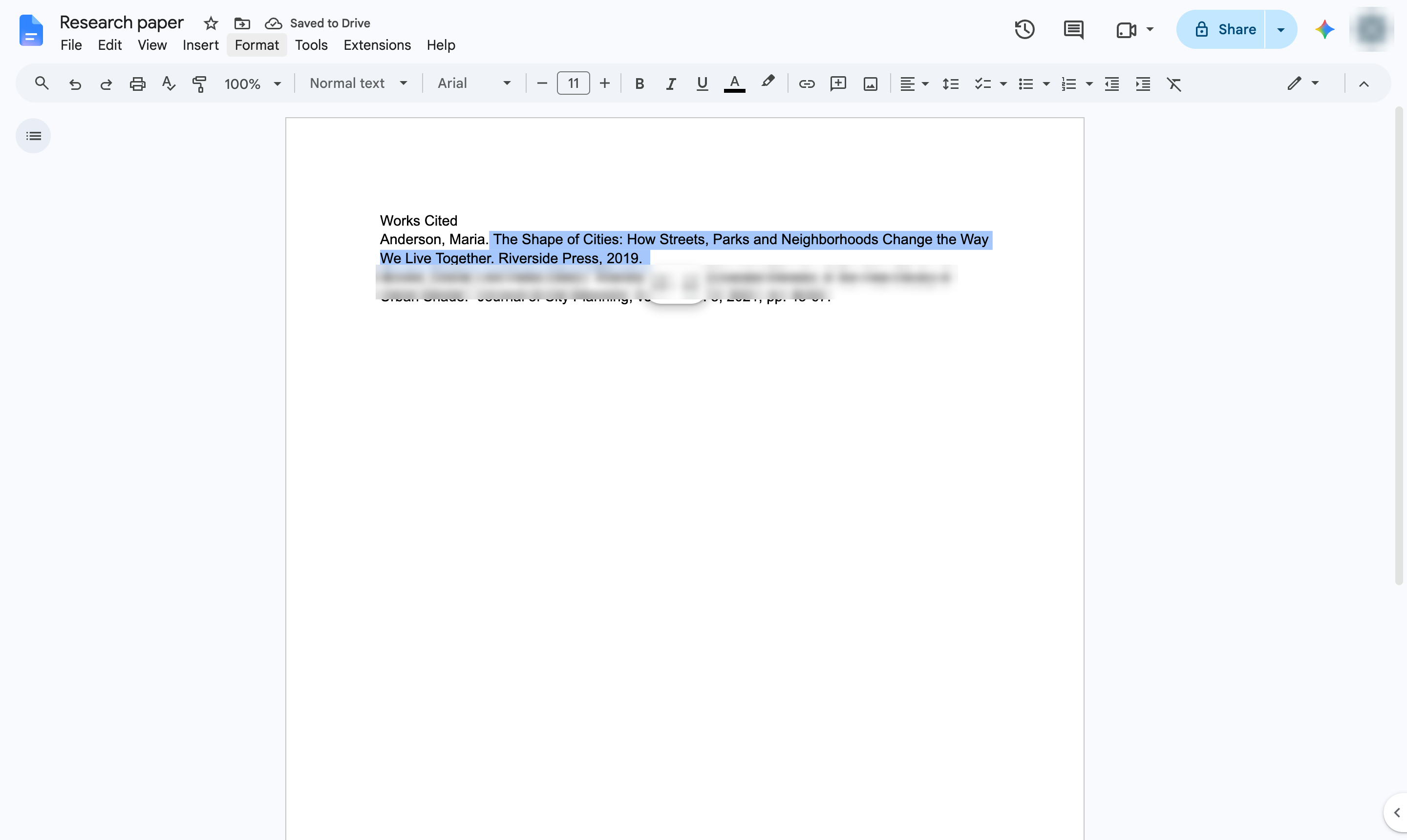Decrease indent of paragraph
The image size is (1407, 840).
[1111, 84]
